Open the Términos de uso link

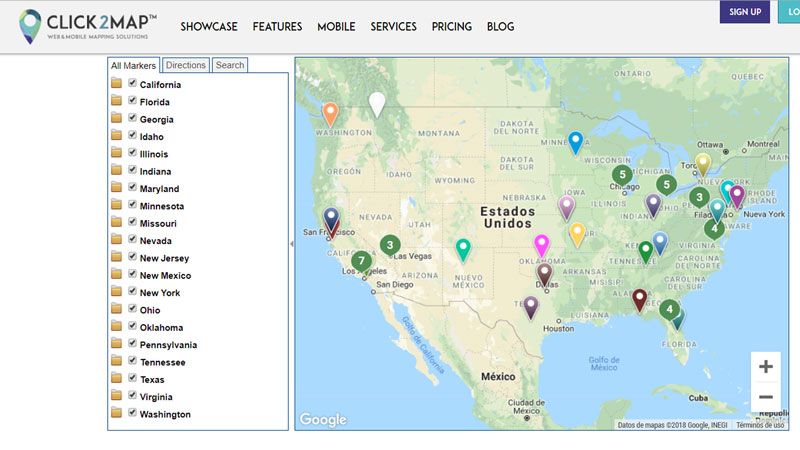(760, 425)
